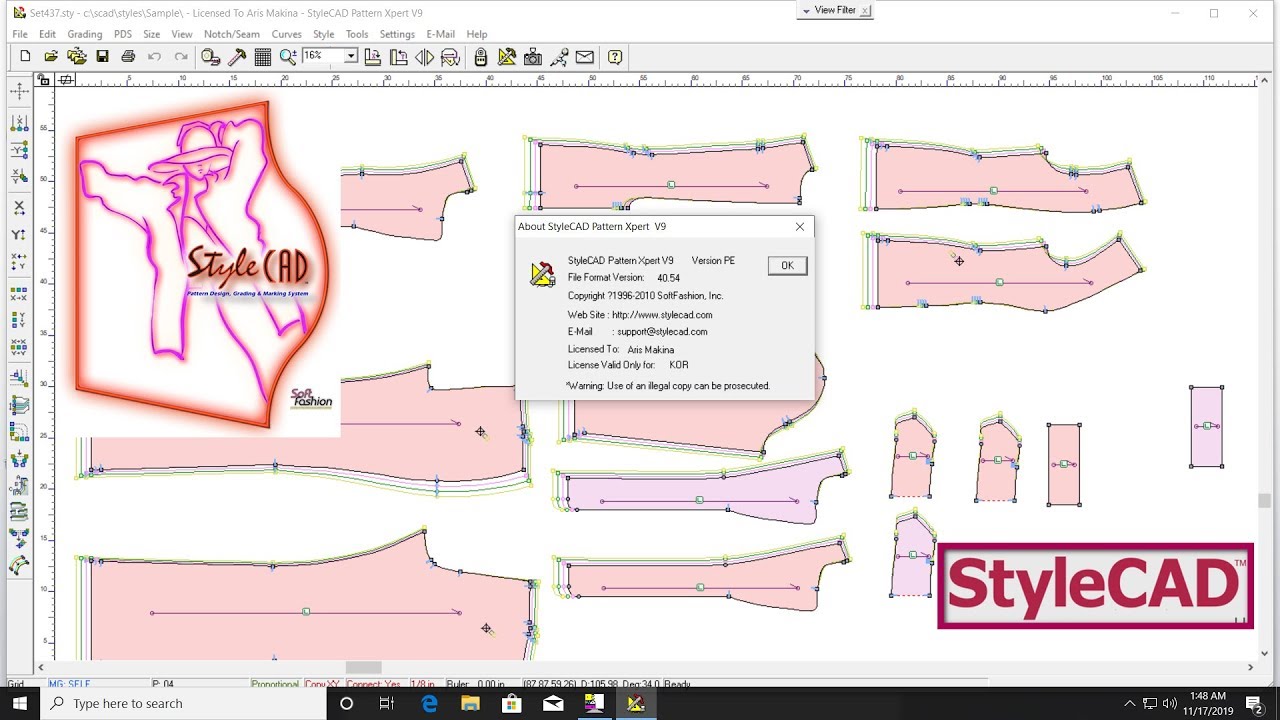
Task: Open the Grading menu
Action: 85,34
